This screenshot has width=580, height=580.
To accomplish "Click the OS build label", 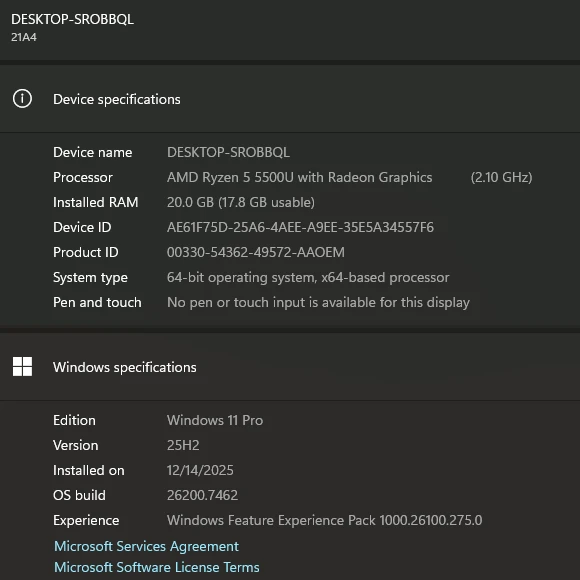I will 80,495.
